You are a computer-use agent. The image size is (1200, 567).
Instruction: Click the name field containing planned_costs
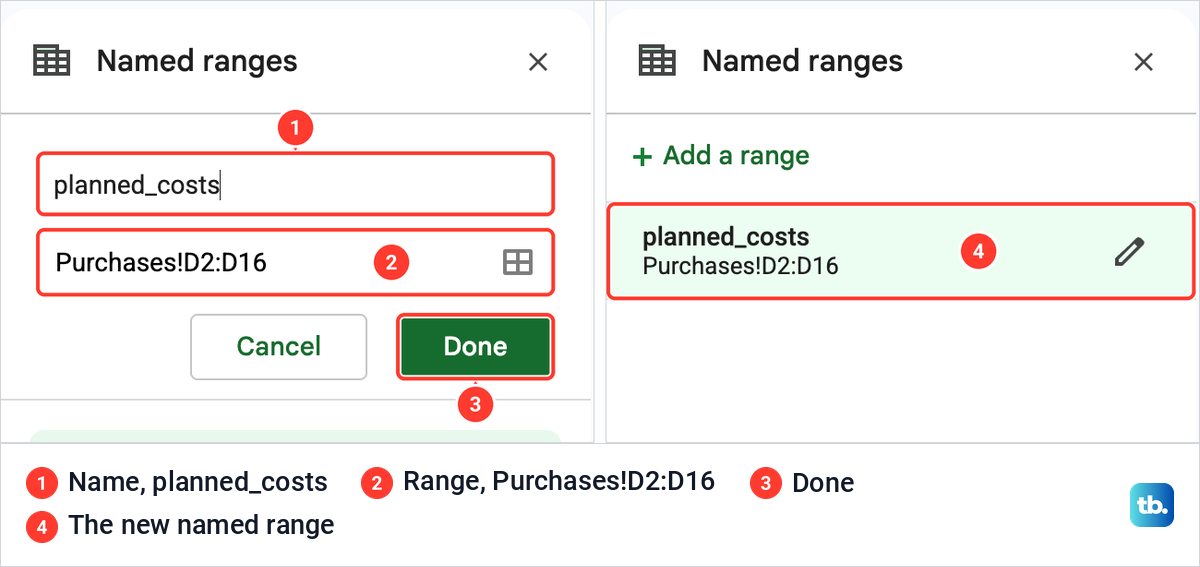tap(295, 184)
